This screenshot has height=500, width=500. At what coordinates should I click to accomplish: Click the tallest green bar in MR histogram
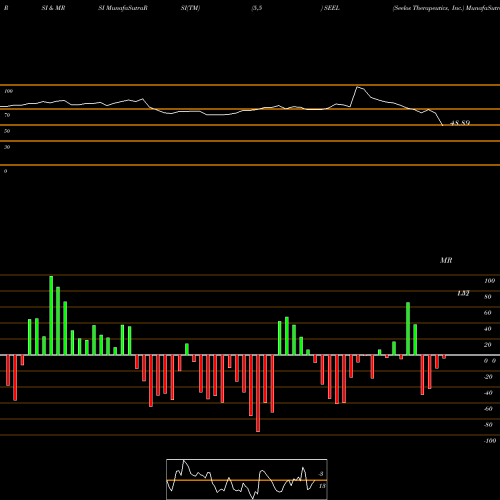tap(51, 315)
